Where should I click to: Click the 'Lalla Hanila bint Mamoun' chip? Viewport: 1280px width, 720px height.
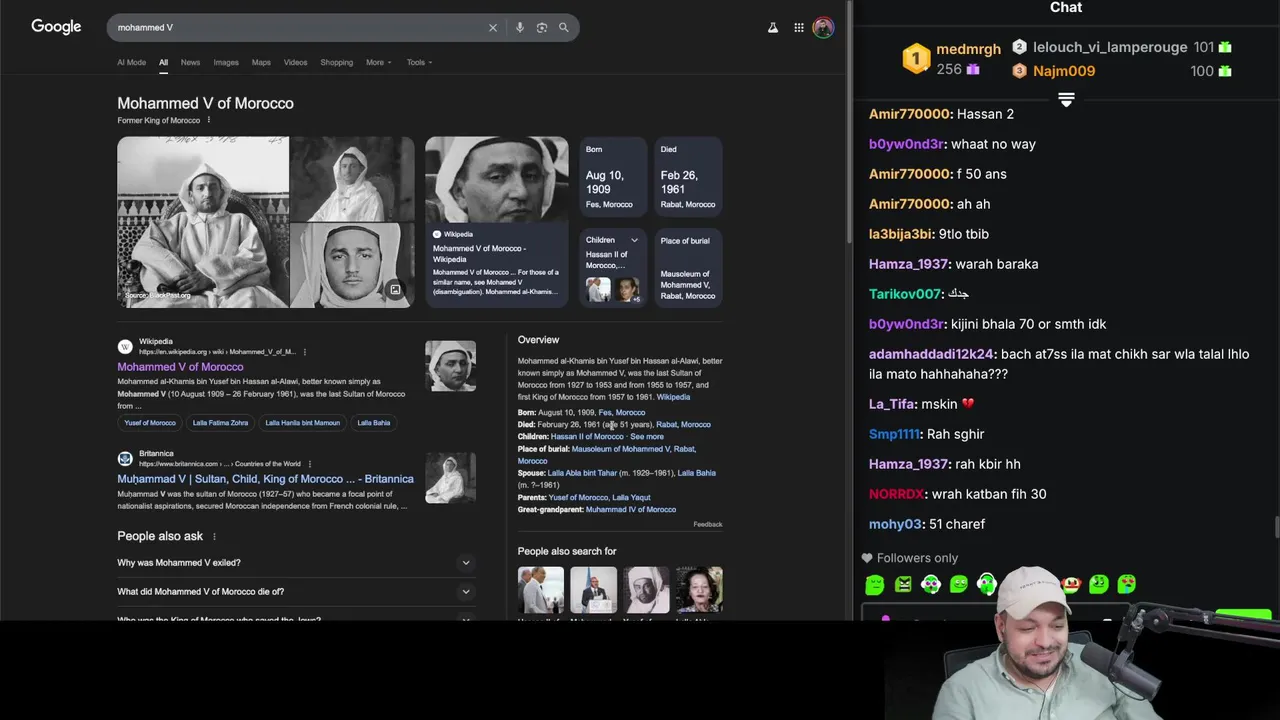tap(302, 423)
